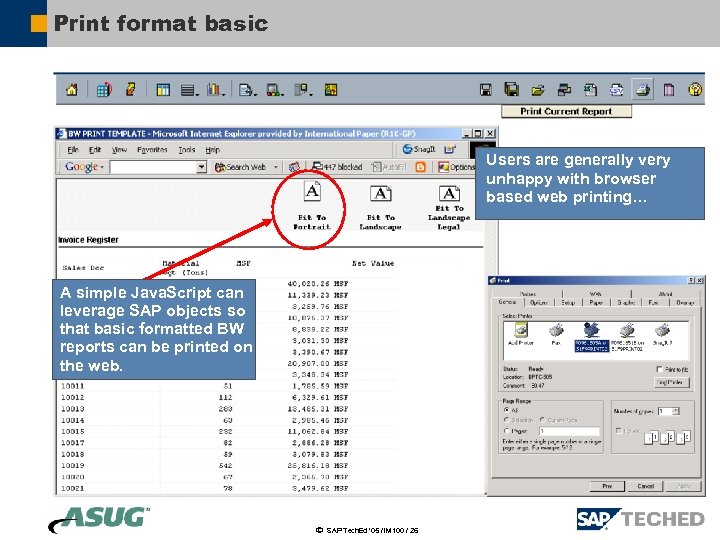The image size is (720, 540).
Task: Open the table view icon in BW toolbar
Action: [163, 90]
